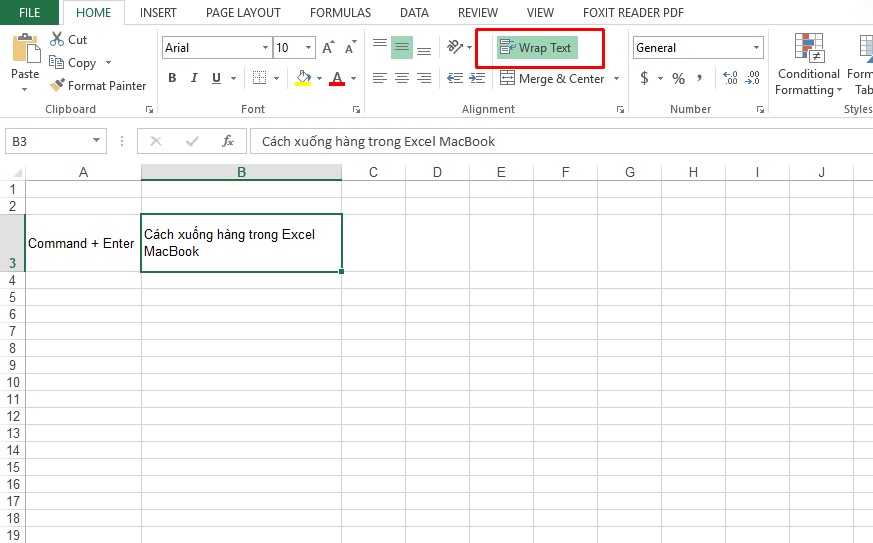873x543 pixels.
Task: Select cell with Command + Enter
Action: 83,243
